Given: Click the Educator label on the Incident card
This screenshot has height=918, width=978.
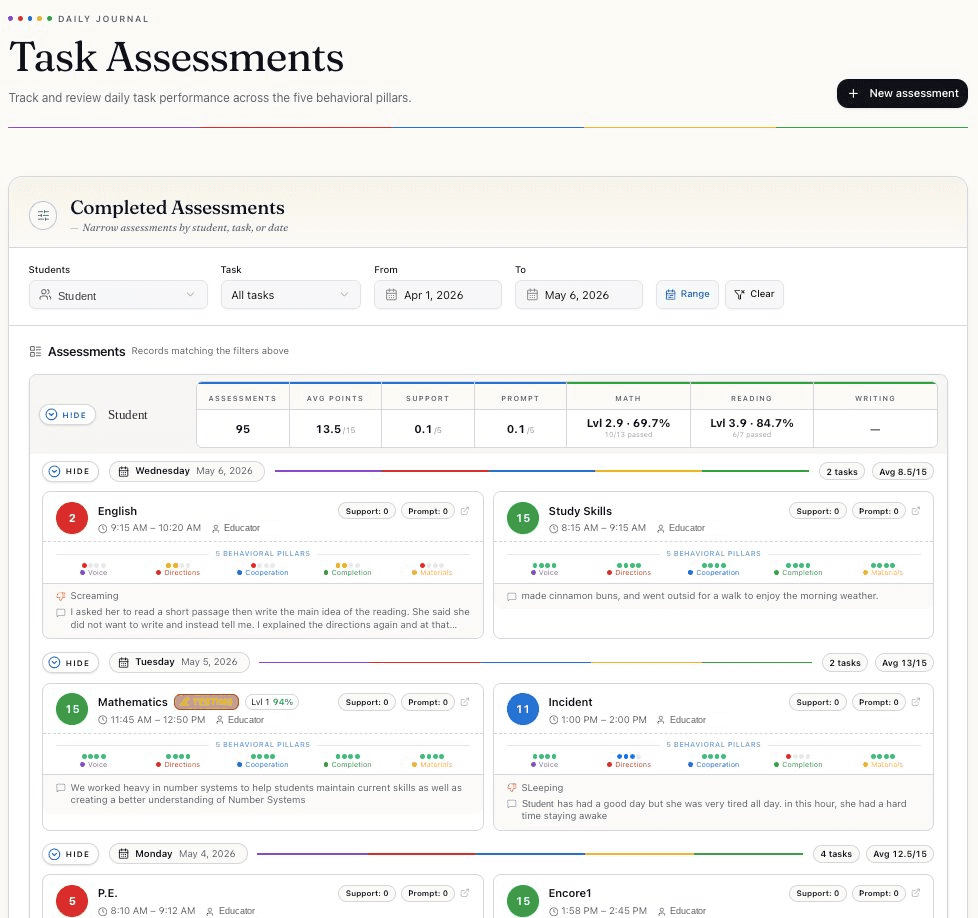Looking at the screenshot, I should tap(687, 720).
